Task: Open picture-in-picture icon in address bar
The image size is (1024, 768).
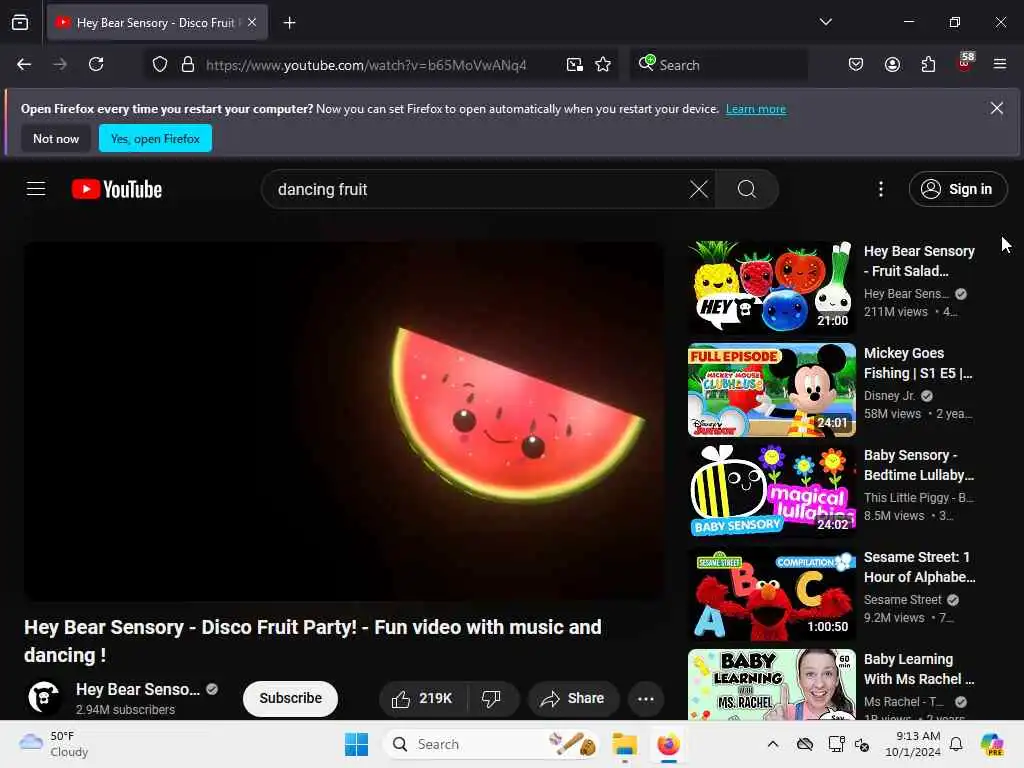Action: [575, 64]
